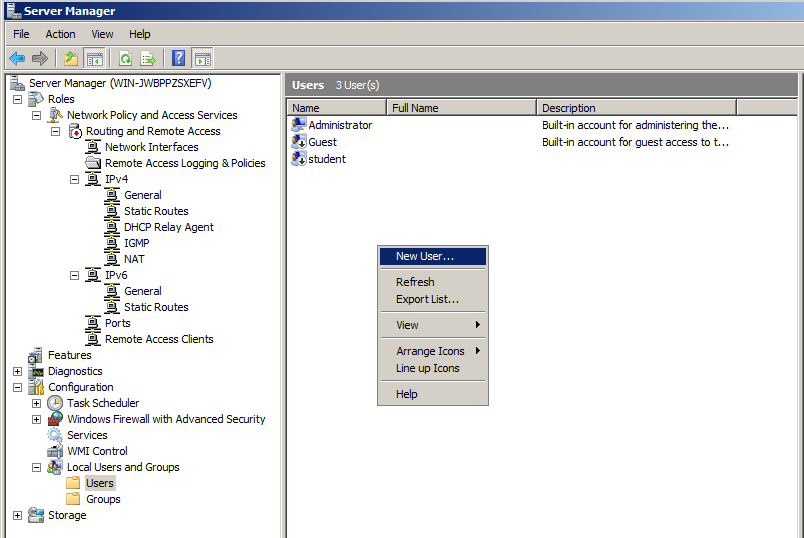The image size is (804, 538).
Task: Open View submenu in context menu
Action: 433,325
